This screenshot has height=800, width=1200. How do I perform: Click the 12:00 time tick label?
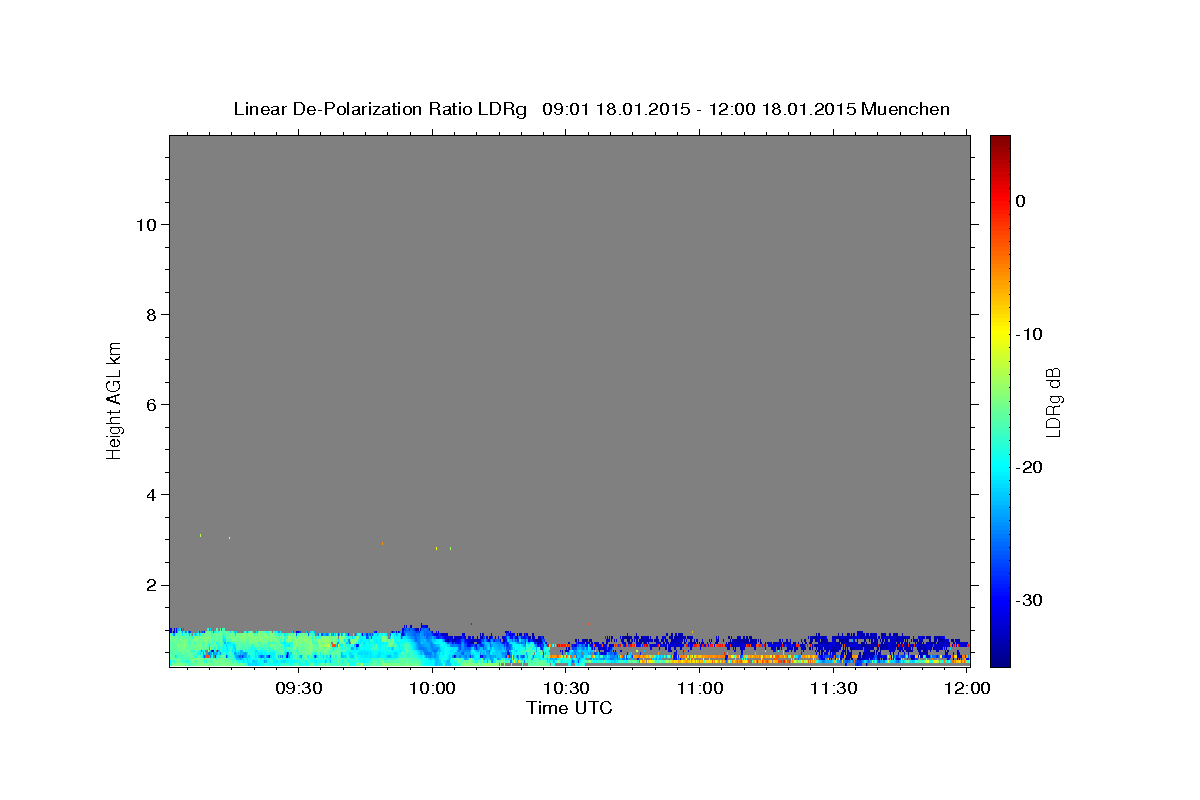(x=967, y=688)
